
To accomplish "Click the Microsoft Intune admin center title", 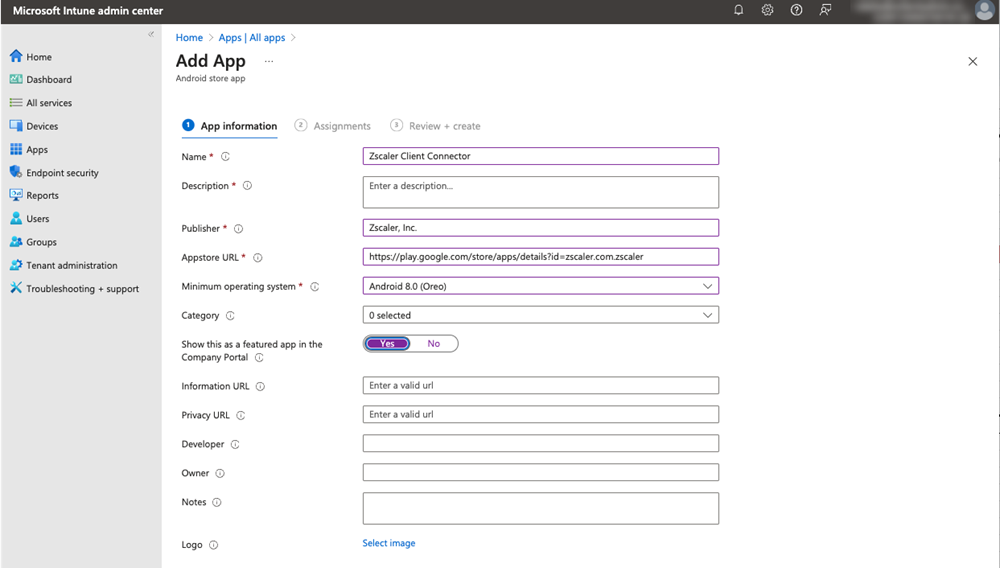I will click(x=88, y=11).
